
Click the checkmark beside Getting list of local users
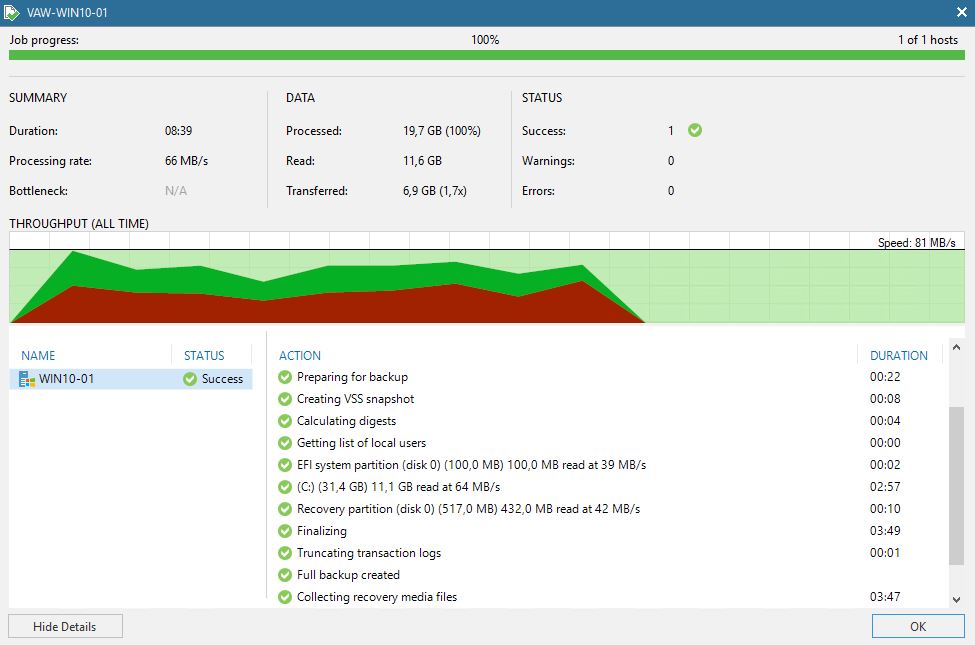pos(285,443)
